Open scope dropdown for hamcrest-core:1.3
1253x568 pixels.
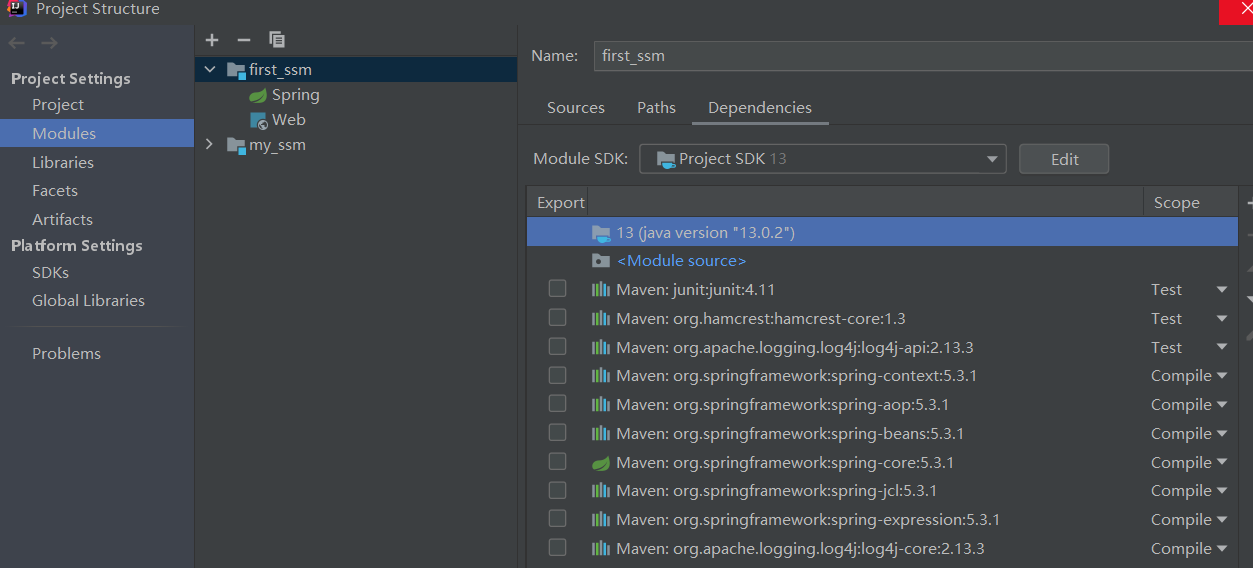pyautogui.click(x=1221, y=319)
